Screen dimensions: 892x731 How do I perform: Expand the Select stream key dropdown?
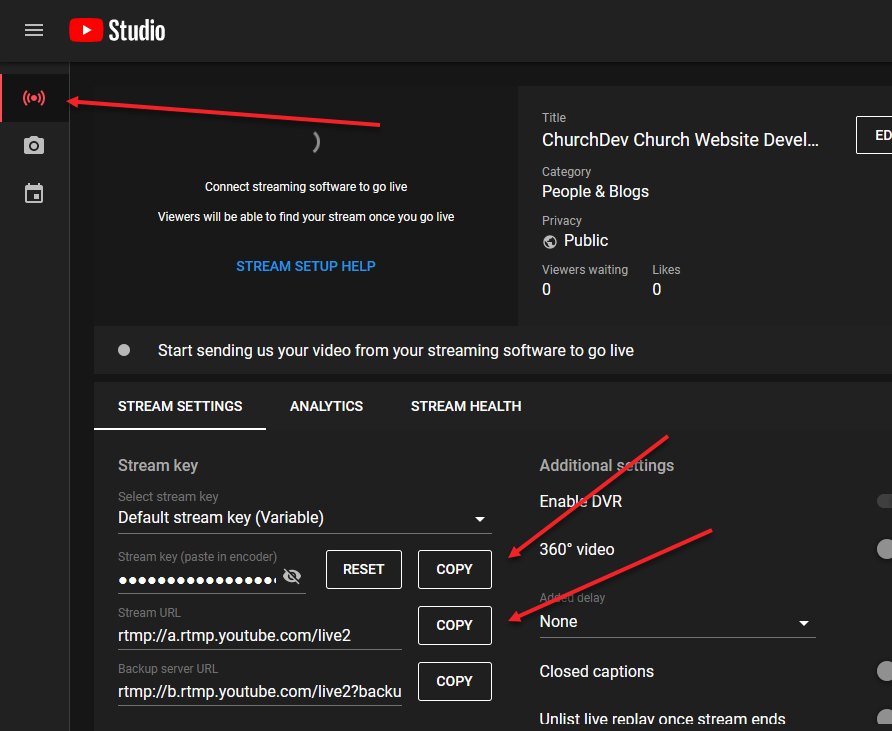point(304,518)
